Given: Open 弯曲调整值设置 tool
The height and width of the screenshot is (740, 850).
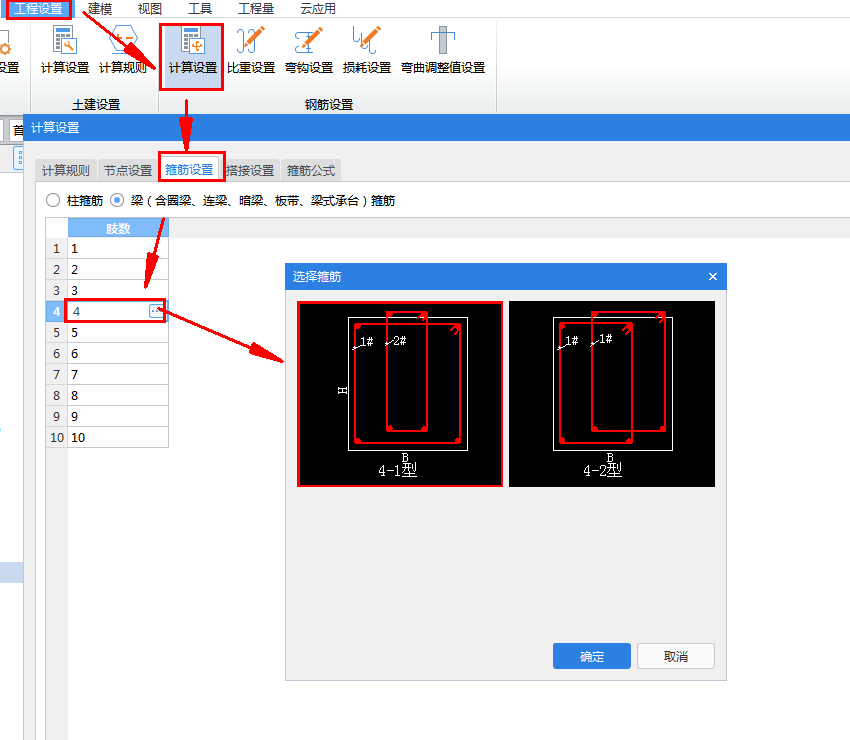Looking at the screenshot, I should tap(442, 50).
